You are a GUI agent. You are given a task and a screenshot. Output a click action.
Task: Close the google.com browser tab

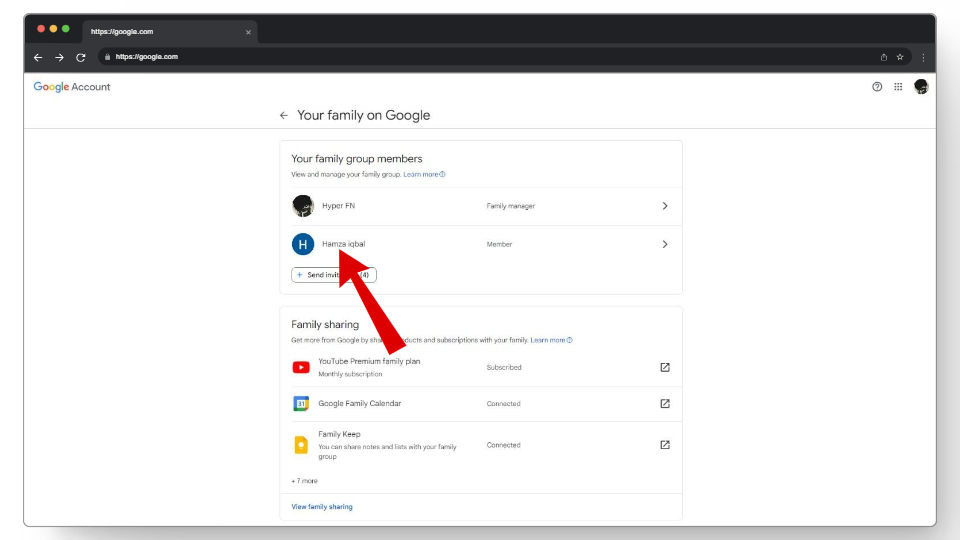coord(248,32)
